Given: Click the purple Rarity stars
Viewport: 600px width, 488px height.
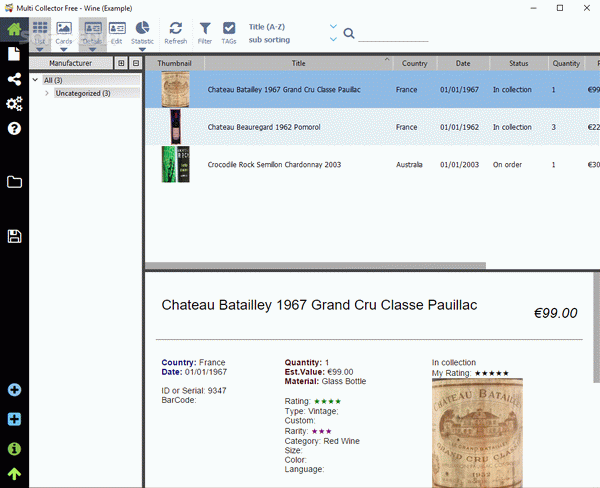Looking at the screenshot, I should (x=321, y=431).
